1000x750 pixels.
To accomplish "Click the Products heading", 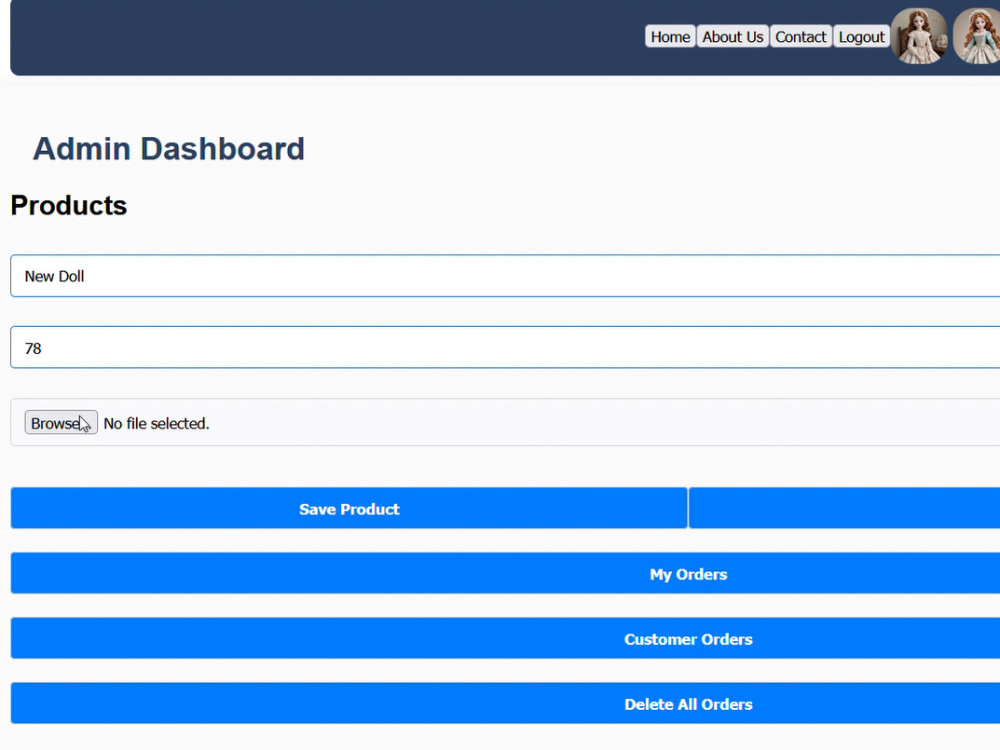I will click(69, 205).
